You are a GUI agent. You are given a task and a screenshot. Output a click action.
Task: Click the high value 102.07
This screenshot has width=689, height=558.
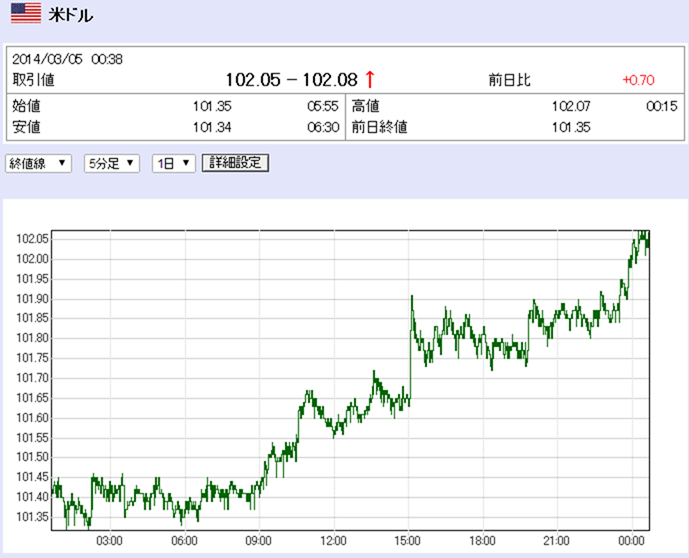coord(571,106)
